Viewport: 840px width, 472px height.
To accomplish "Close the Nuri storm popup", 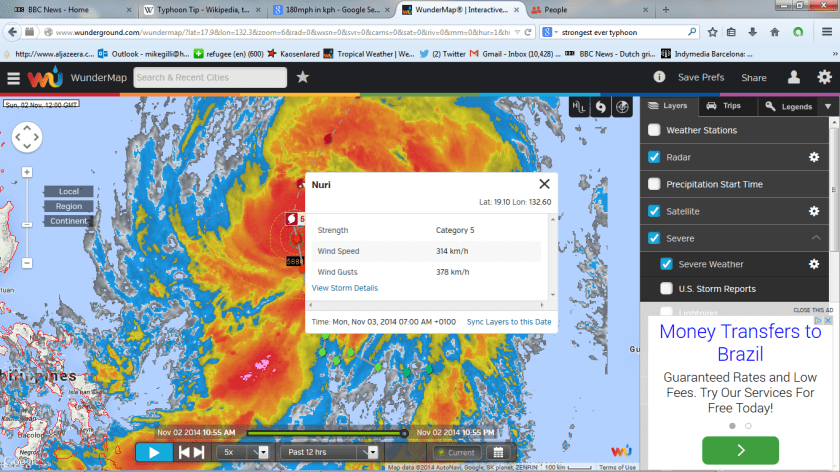I will [544, 184].
